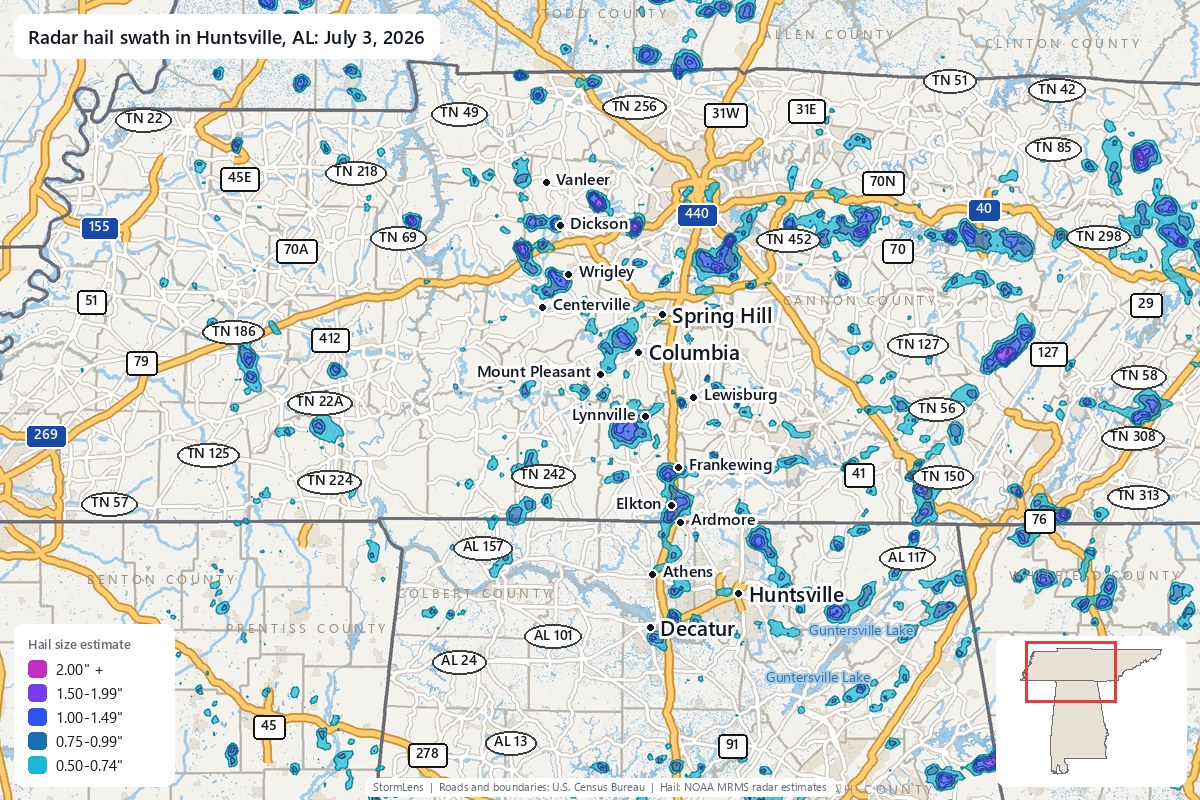Viewport: 1200px width, 800px height.
Task: Click the 0.50-0.74" cyan legend swatch
Action: [x=36, y=766]
